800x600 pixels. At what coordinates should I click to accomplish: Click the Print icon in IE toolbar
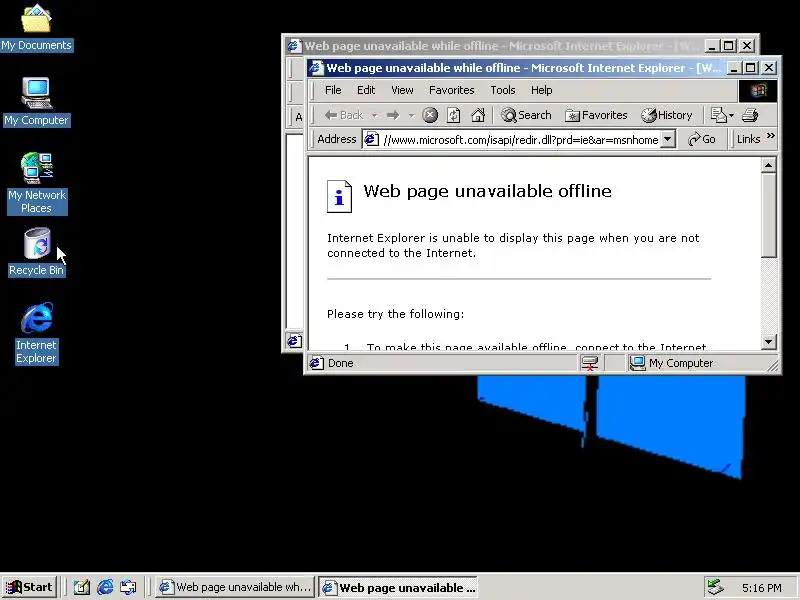(x=750, y=115)
